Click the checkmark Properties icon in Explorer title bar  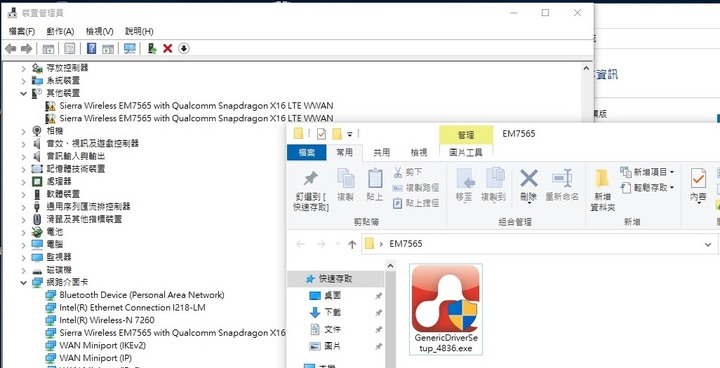tap(321, 134)
